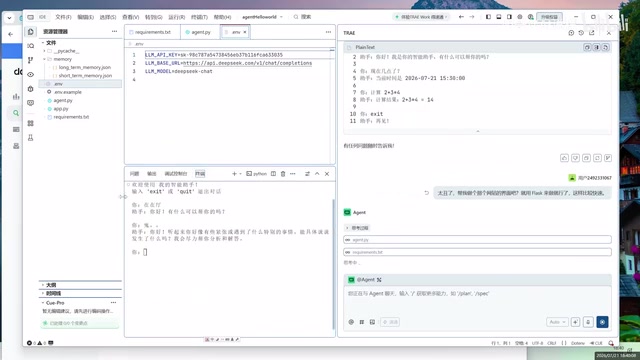Open the 查看(V) menu

(x=131, y=17)
